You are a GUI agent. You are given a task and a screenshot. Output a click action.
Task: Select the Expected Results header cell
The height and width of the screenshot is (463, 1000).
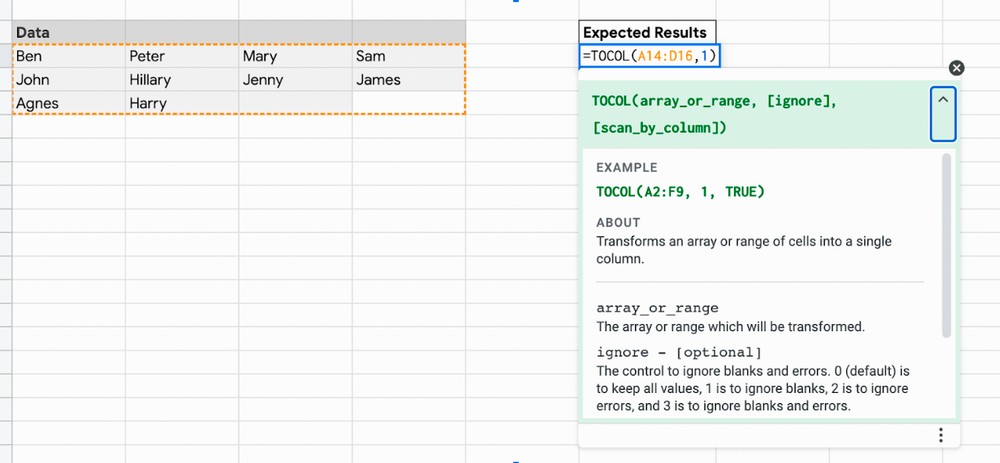[647, 33]
